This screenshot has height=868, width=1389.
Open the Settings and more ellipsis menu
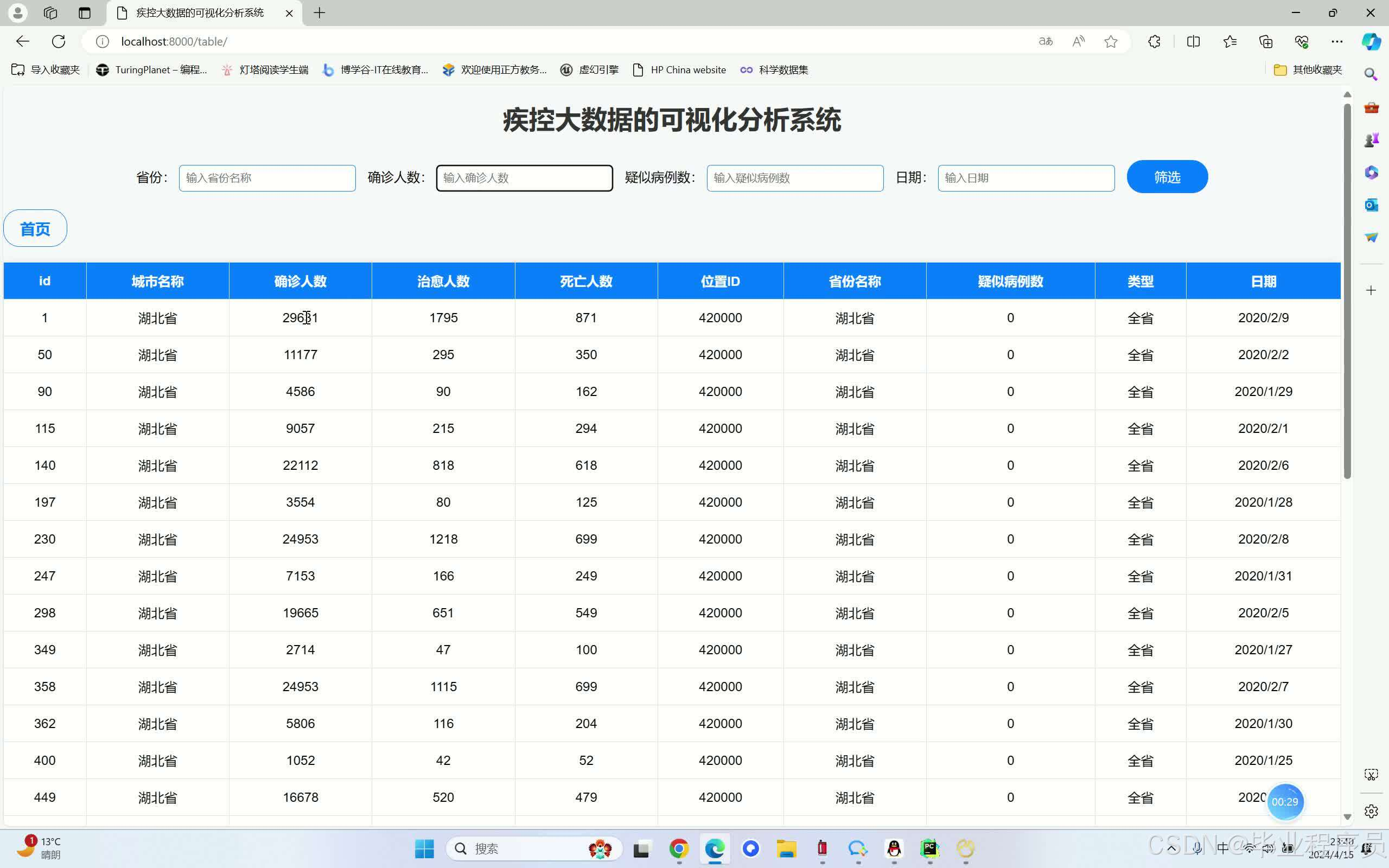tap(1337, 41)
